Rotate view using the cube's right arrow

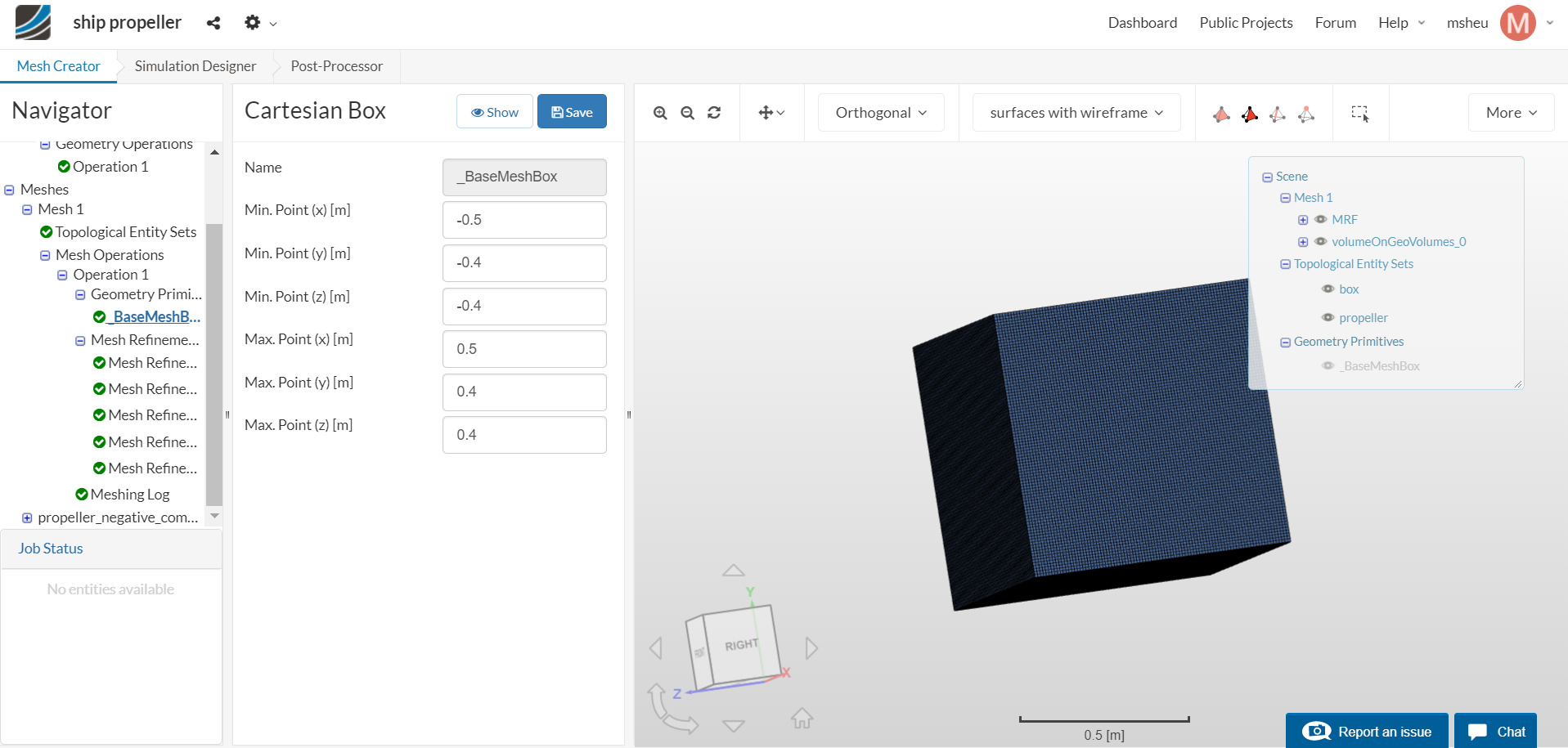pos(811,648)
